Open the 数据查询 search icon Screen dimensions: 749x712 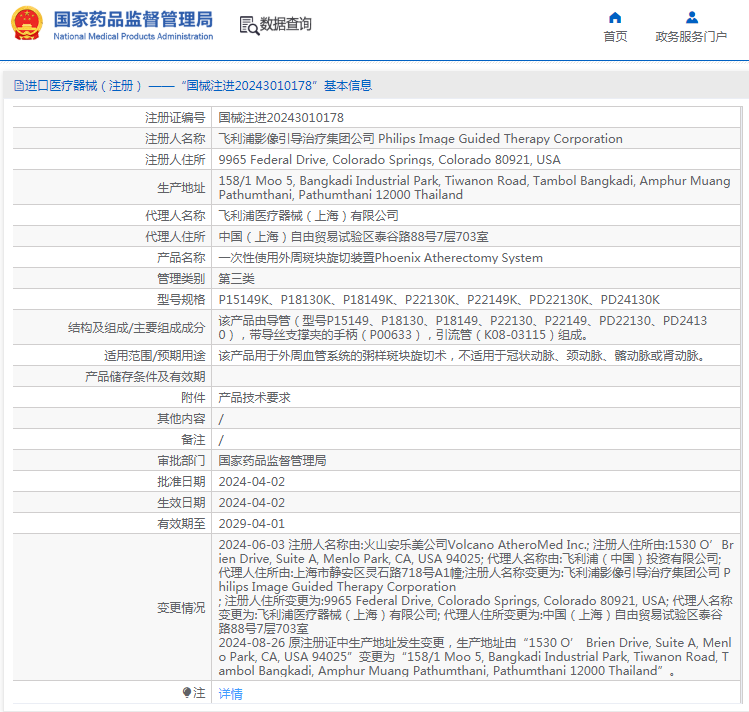249,25
